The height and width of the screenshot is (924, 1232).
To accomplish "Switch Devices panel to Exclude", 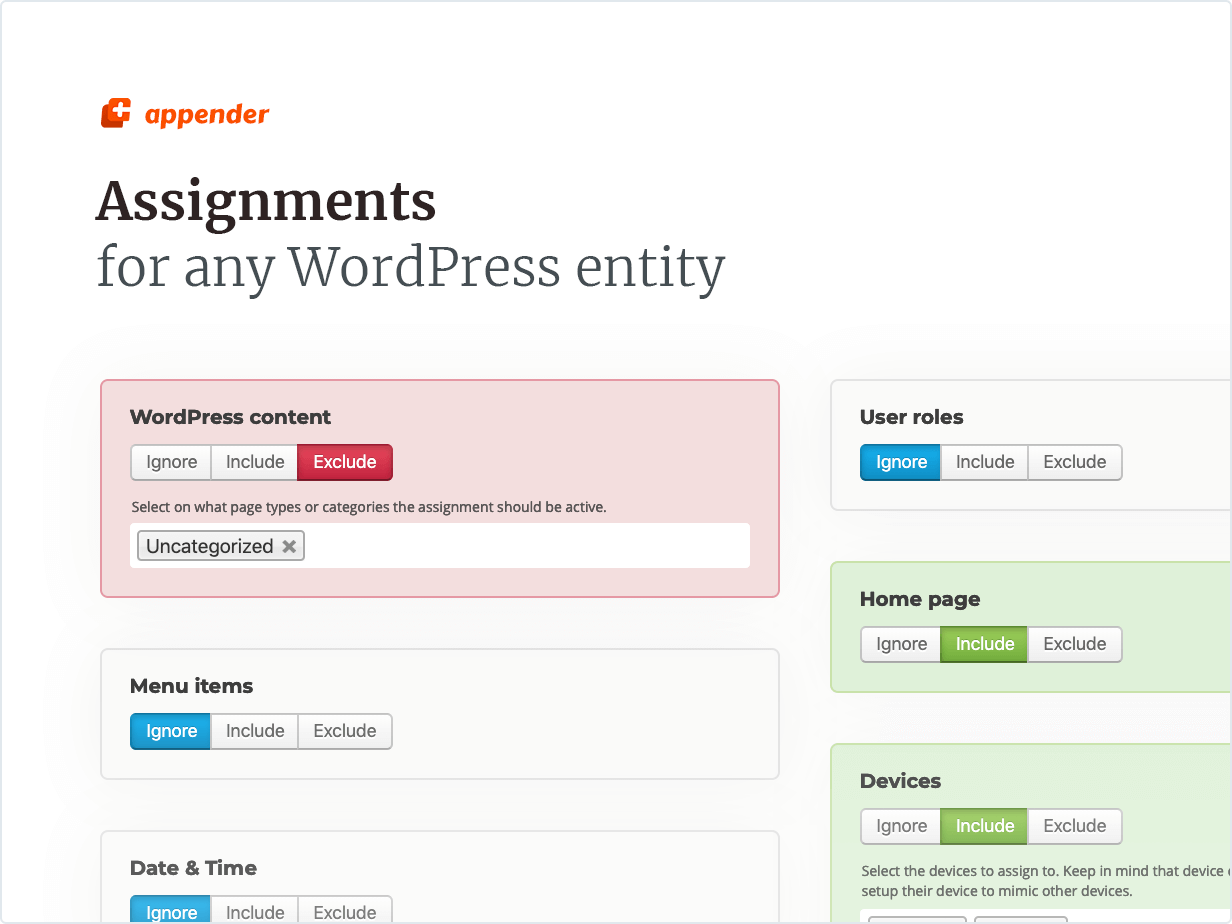I will coord(1074,826).
